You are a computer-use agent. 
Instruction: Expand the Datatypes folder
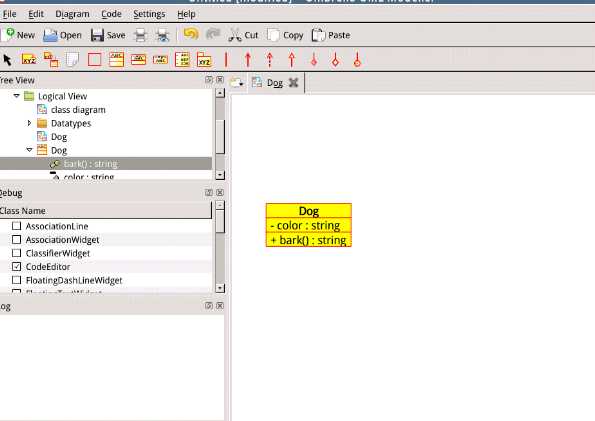point(29,123)
